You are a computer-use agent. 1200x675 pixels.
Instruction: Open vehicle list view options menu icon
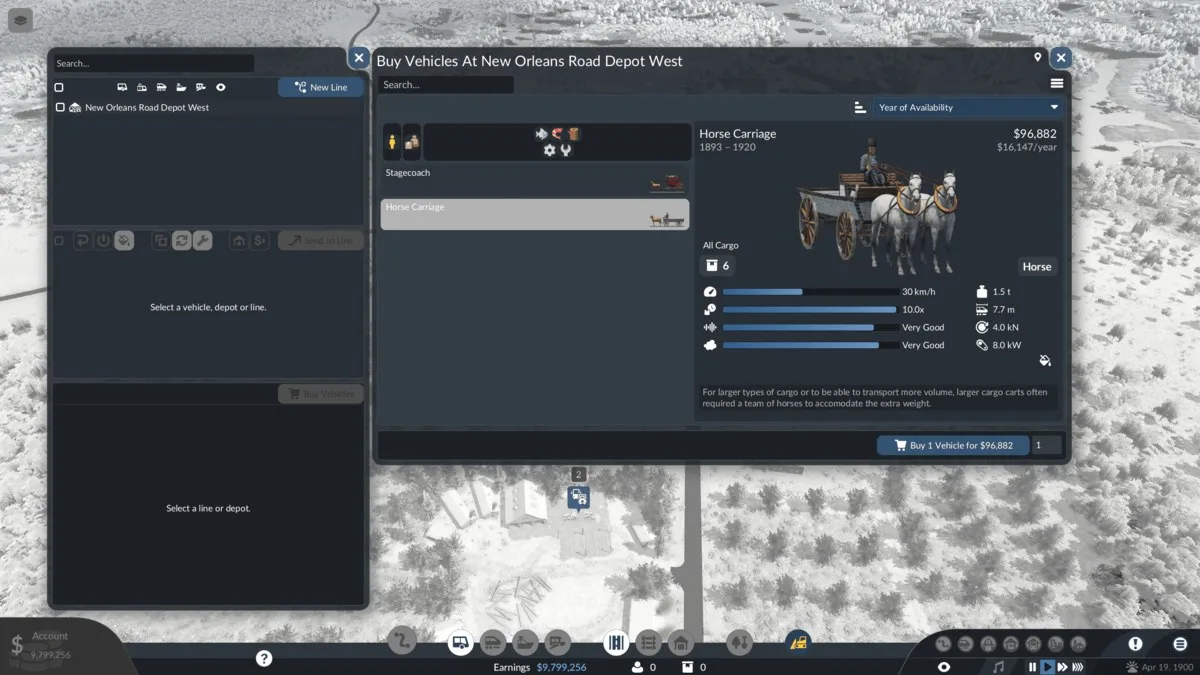point(1057,84)
